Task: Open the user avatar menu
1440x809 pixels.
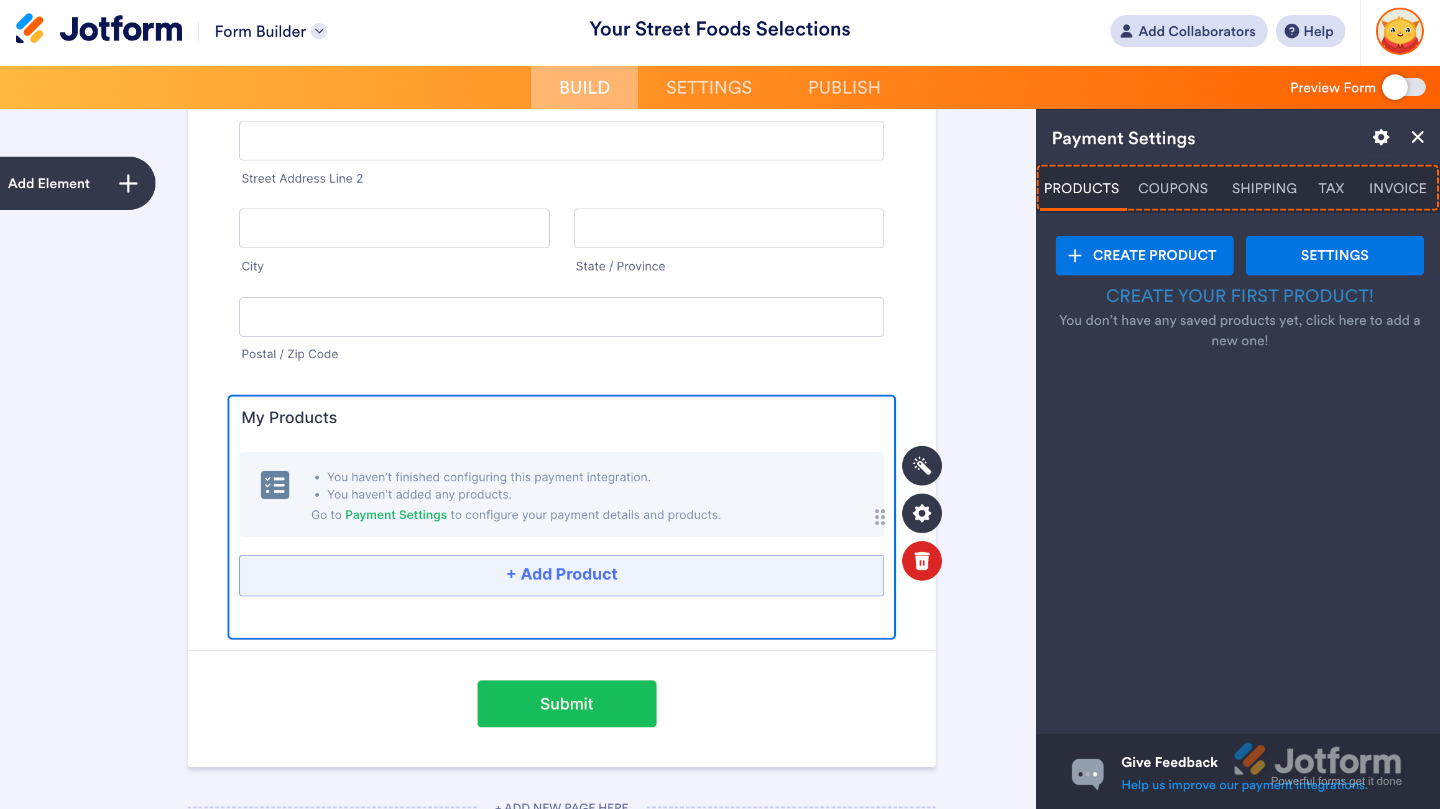Action: [x=1399, y=31]
